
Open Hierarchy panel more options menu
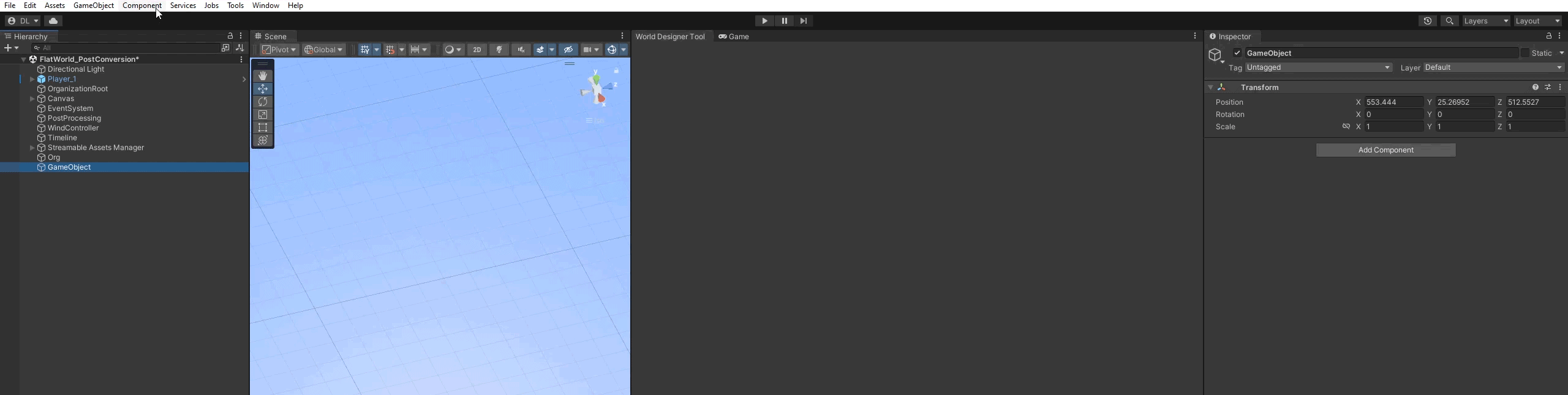(241, 36)
